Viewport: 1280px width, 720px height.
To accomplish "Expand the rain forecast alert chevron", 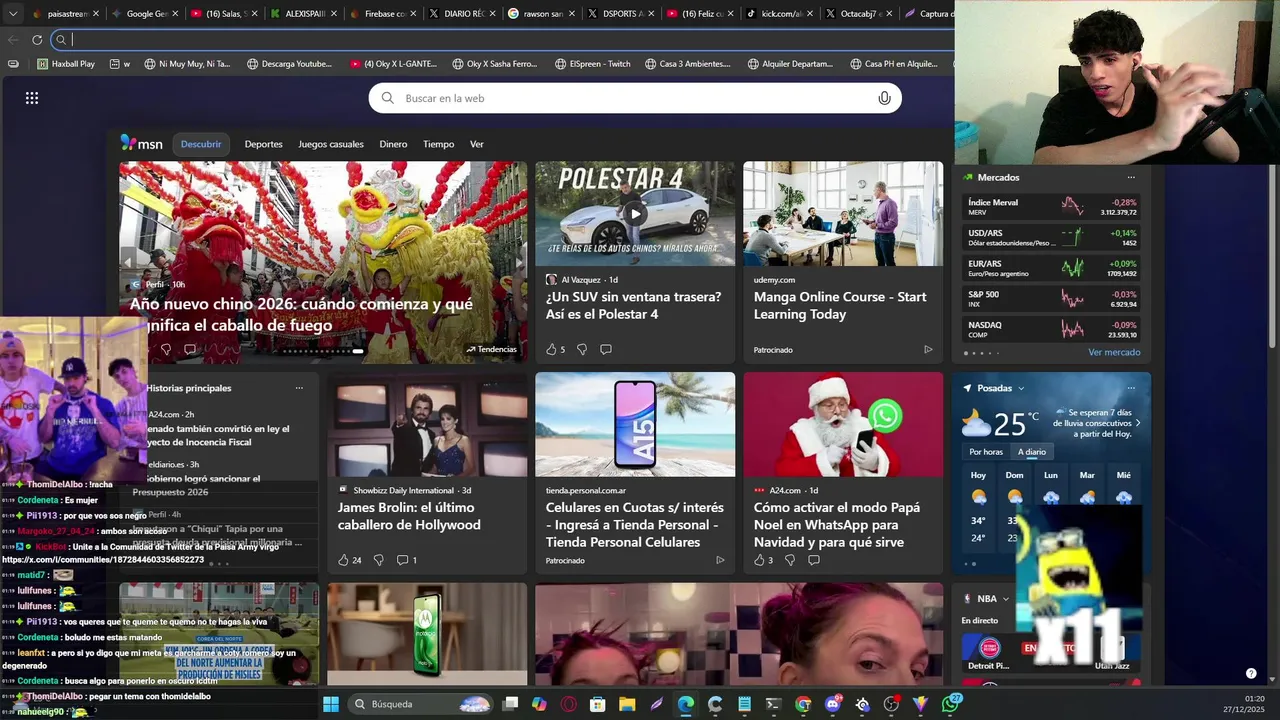I will tap(1138, 423).
